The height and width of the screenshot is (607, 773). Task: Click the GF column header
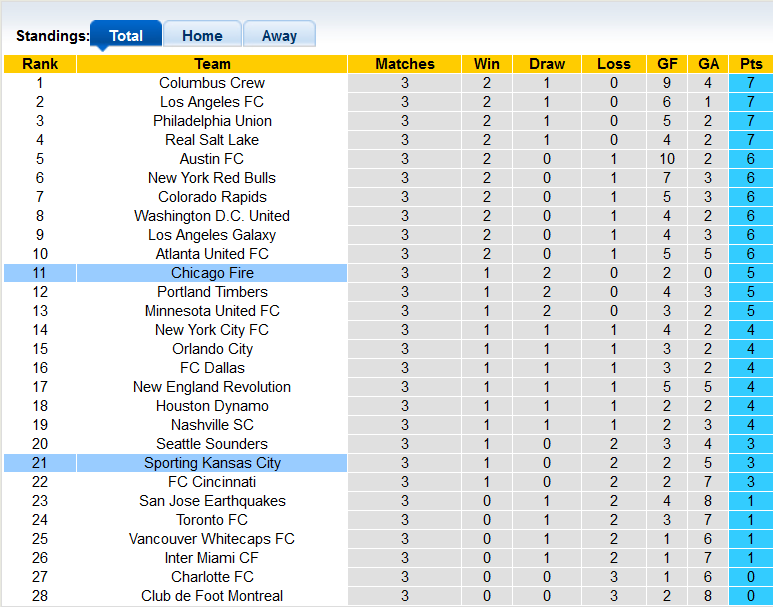tap(667, 64)
